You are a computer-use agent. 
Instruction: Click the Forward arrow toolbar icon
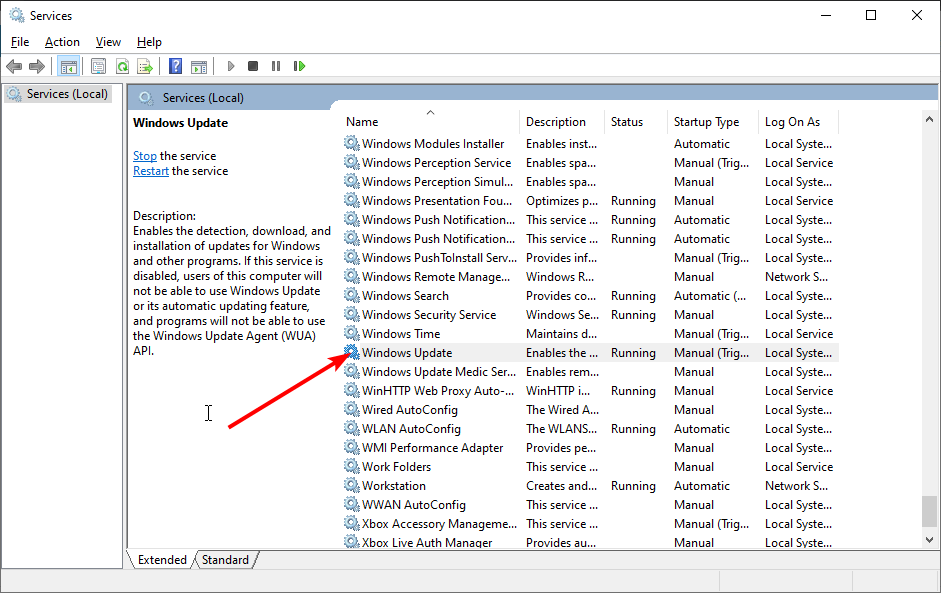coord(37,66)
